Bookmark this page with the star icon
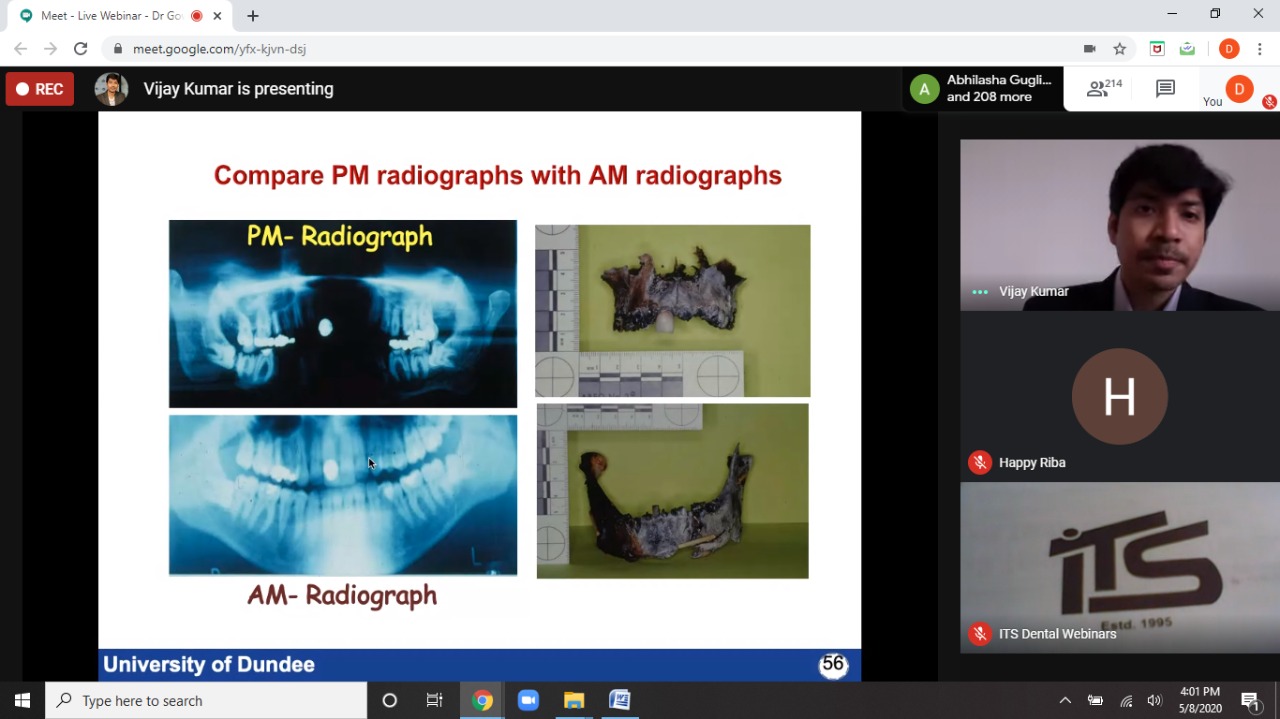This screenshot has width=1280, height=719. pos(1120,49)
